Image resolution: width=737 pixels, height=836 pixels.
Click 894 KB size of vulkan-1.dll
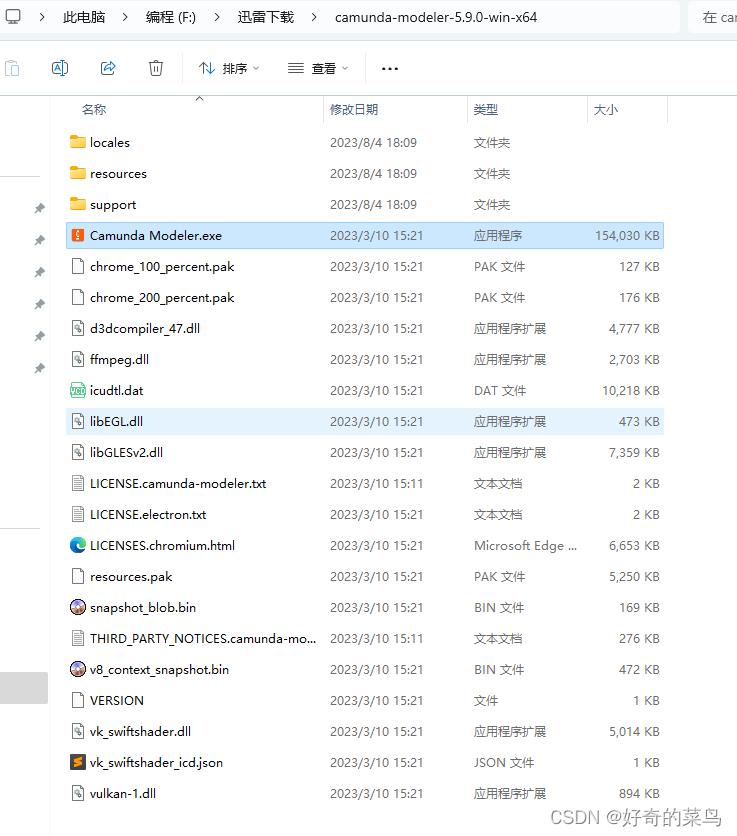639,793
